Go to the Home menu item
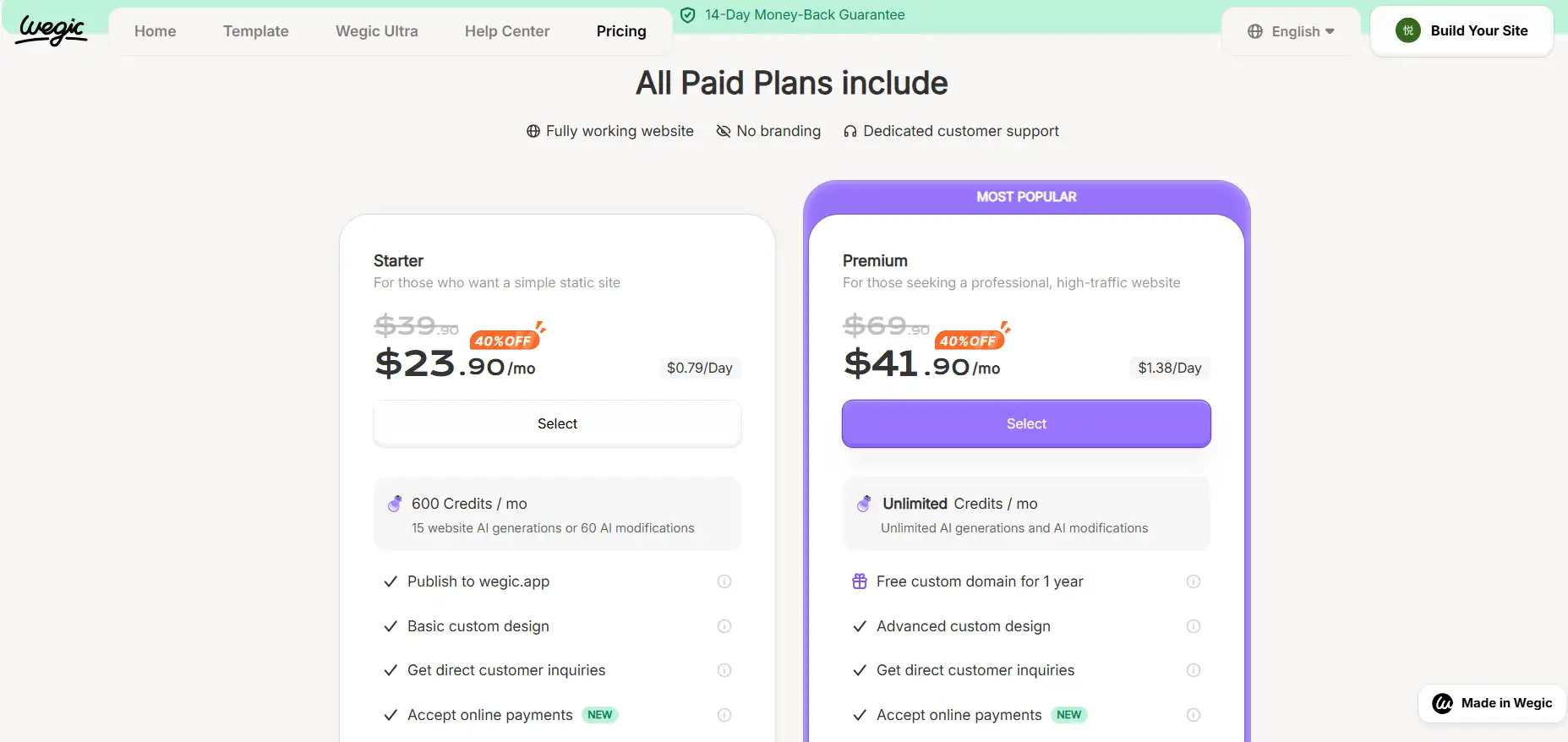 (x=156, y=31)
